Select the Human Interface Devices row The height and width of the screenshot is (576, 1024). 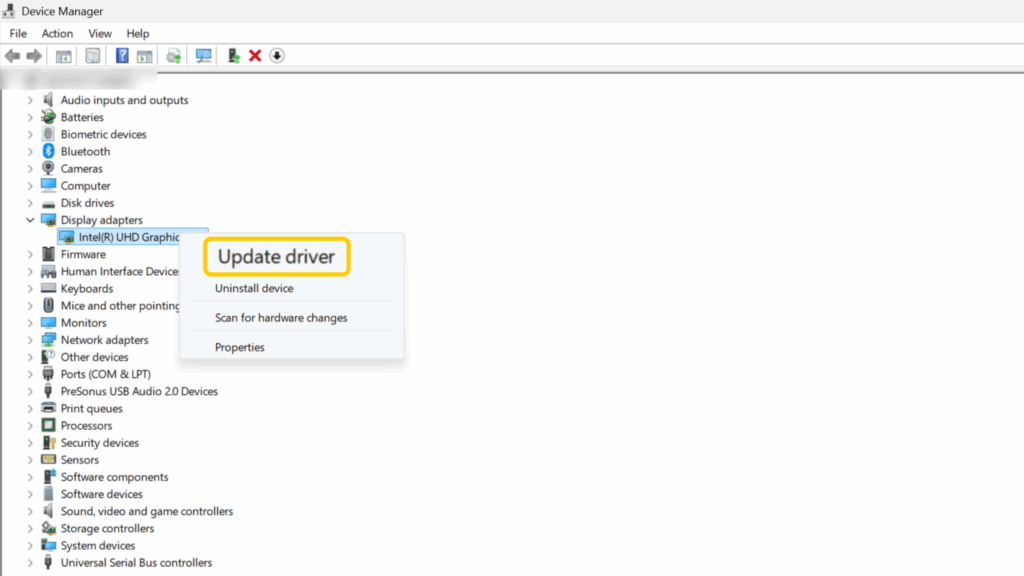pos(120,272)
